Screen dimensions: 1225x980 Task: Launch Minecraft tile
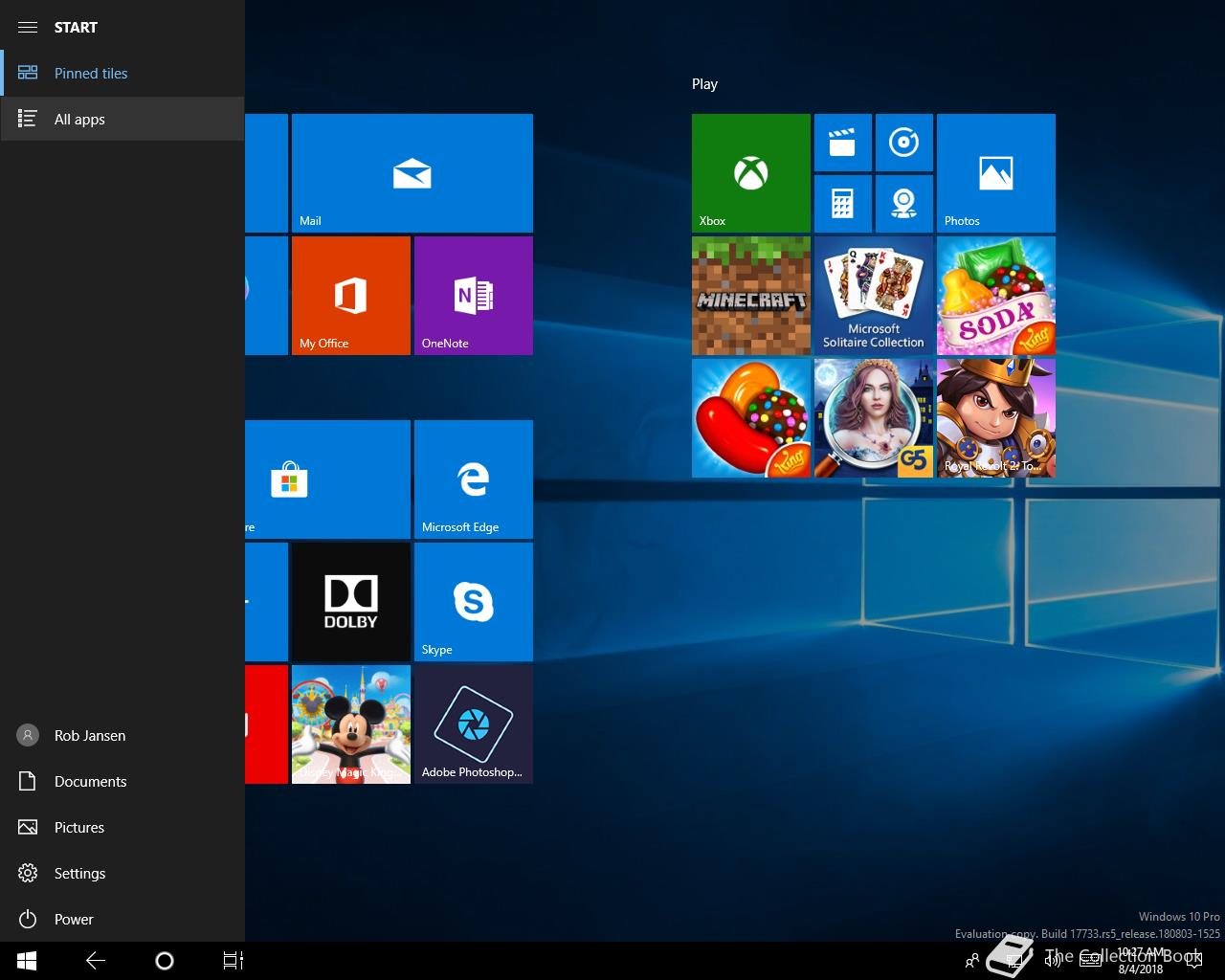(751, 296)
